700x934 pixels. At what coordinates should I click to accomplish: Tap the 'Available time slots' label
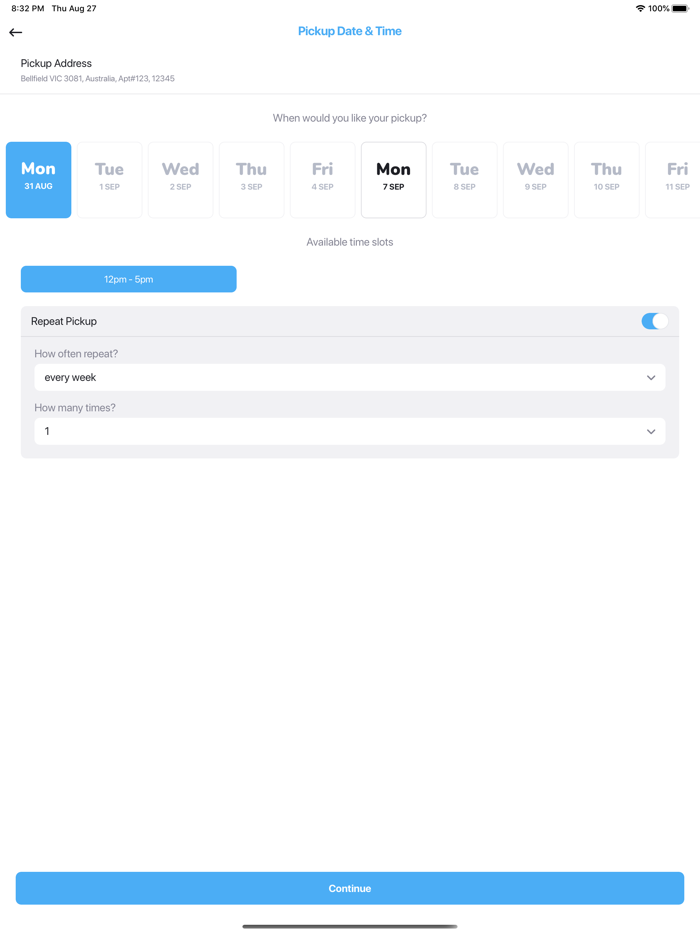(x=350, y=242)
